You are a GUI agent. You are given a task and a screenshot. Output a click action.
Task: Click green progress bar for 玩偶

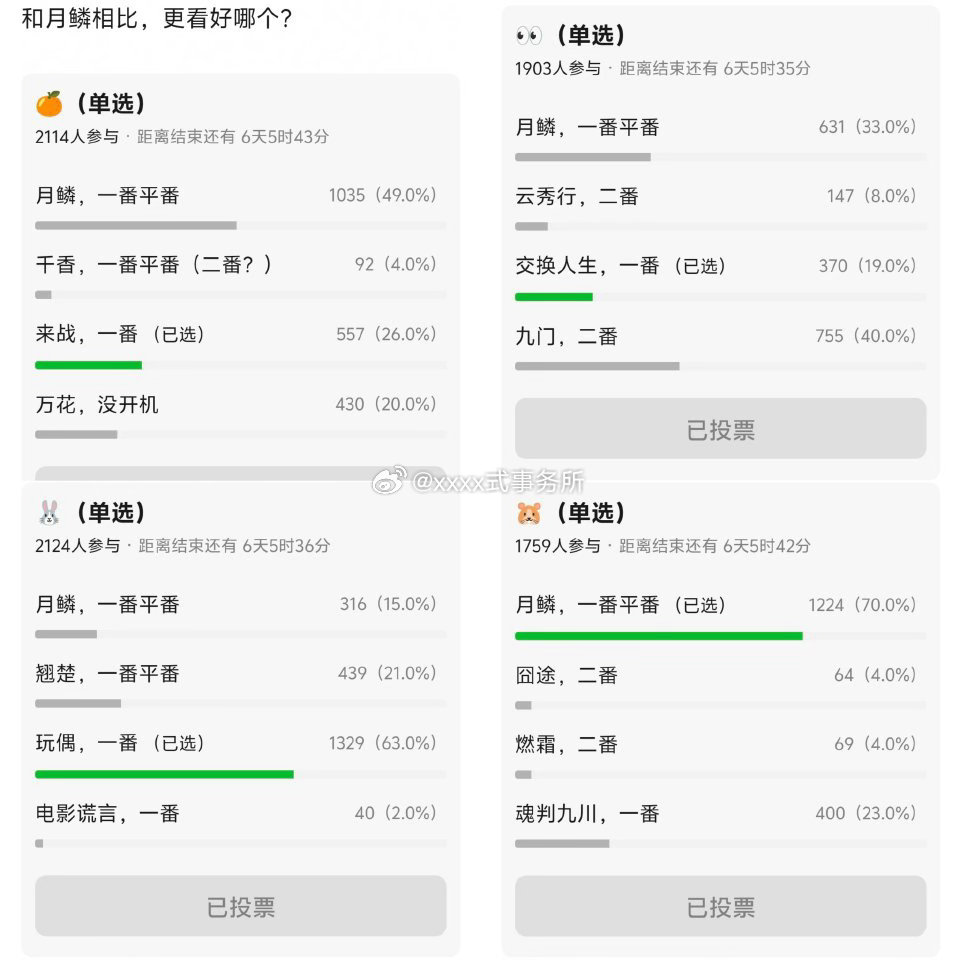164,774
